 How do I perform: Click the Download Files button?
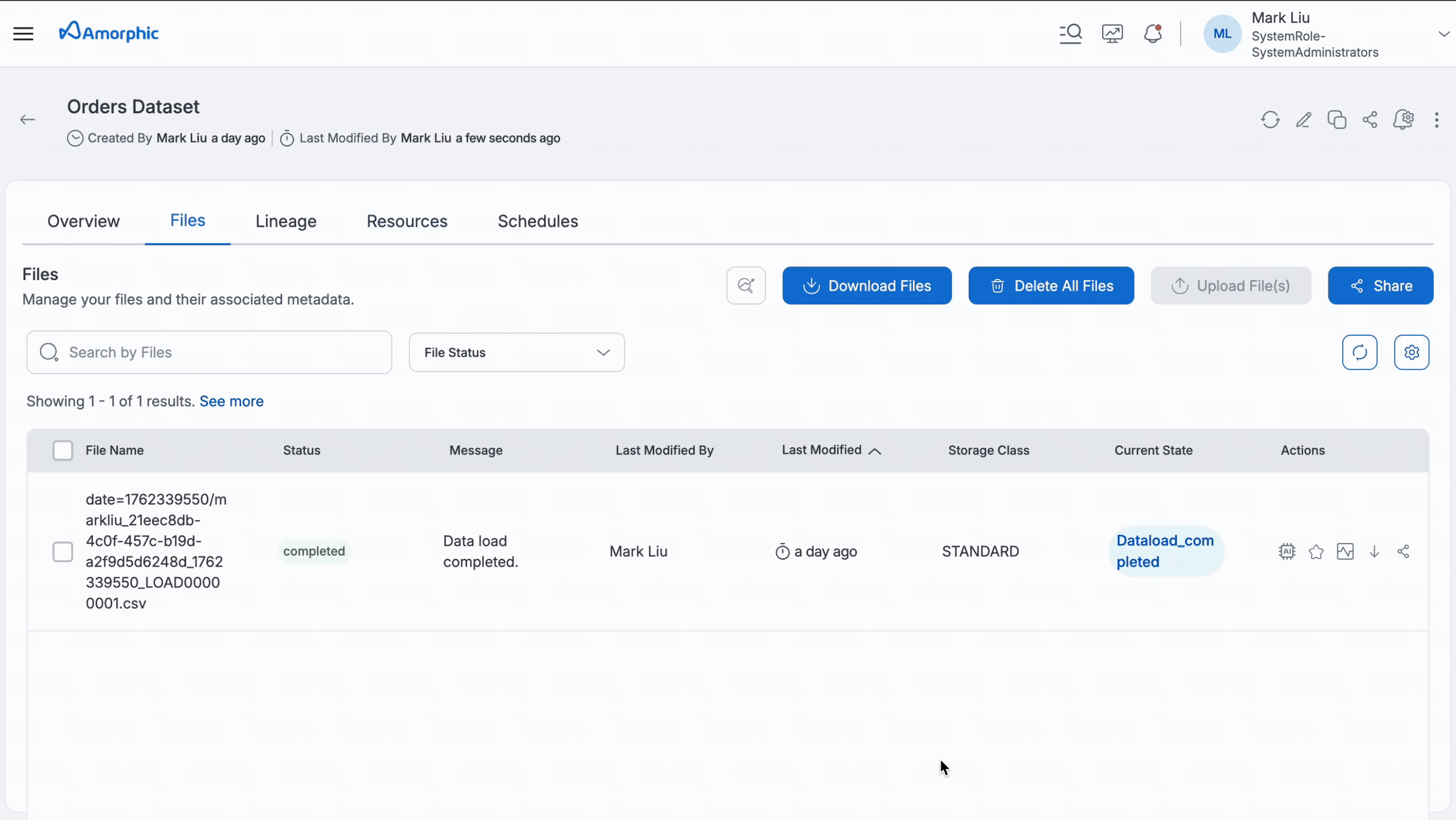(867, 286)
